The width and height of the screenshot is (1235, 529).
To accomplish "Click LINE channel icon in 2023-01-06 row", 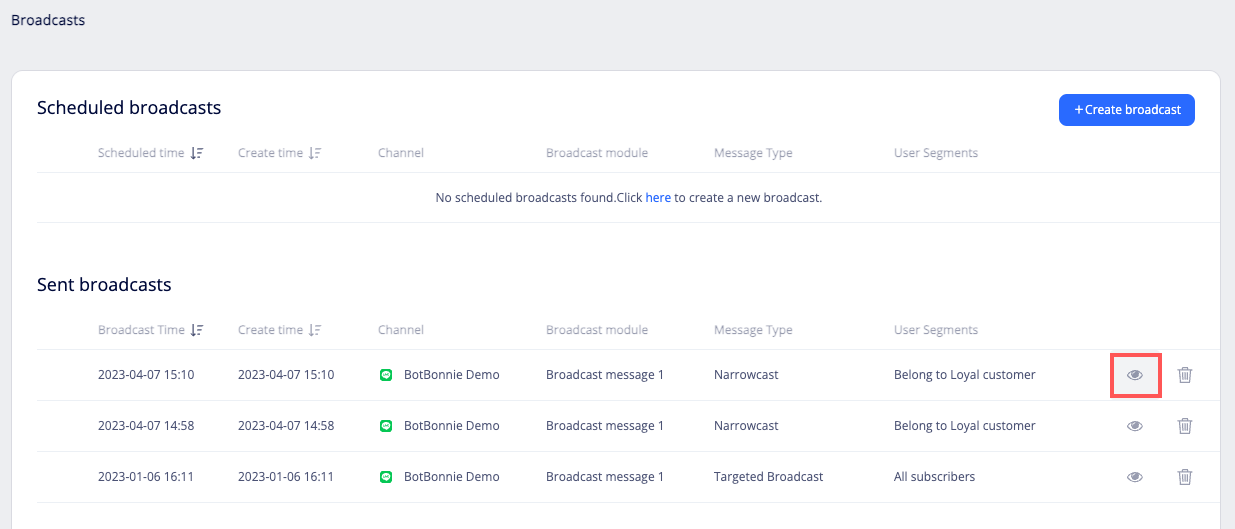I will click(x=386, y=477).
